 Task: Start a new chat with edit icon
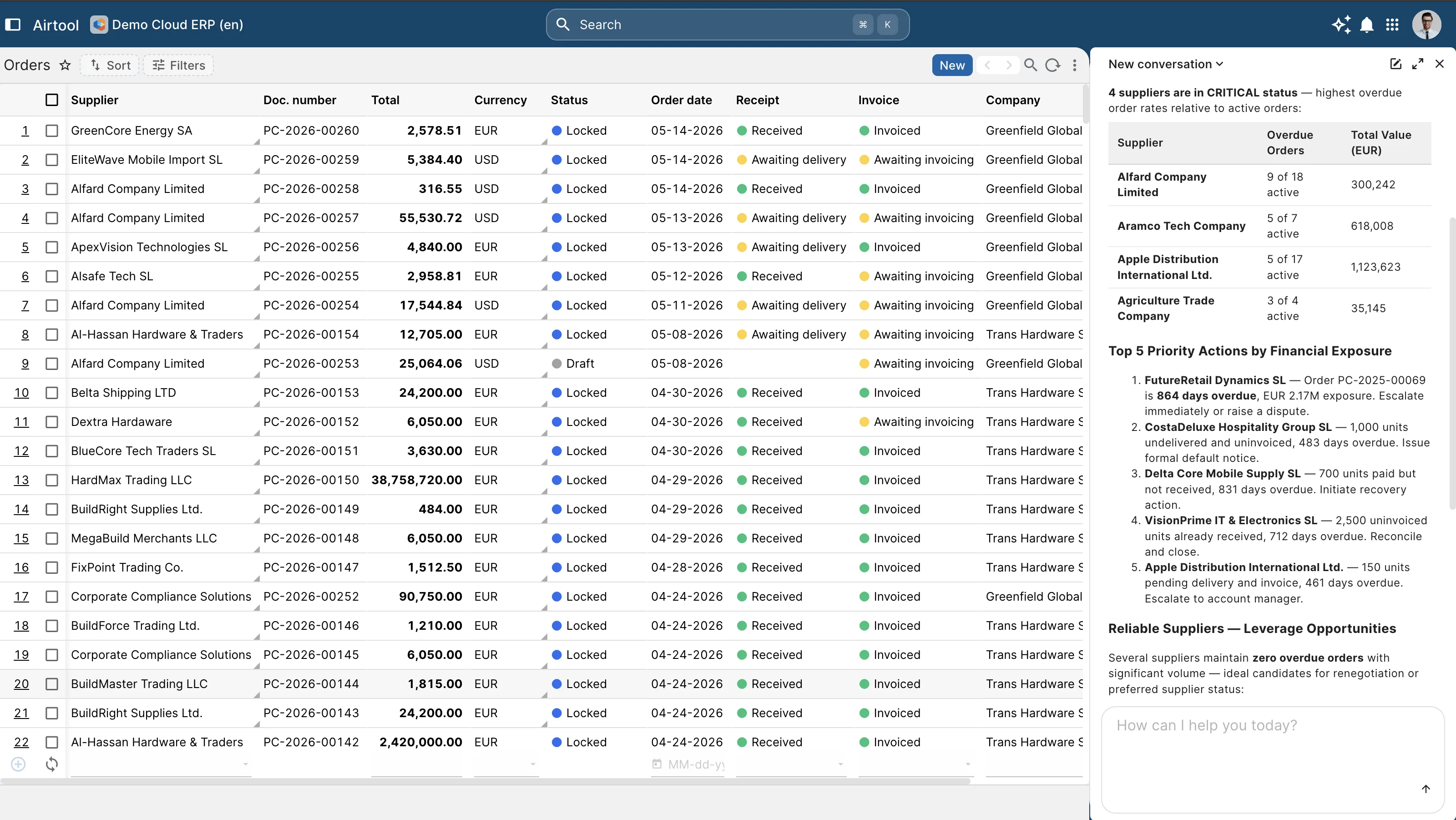[1395, 64]
